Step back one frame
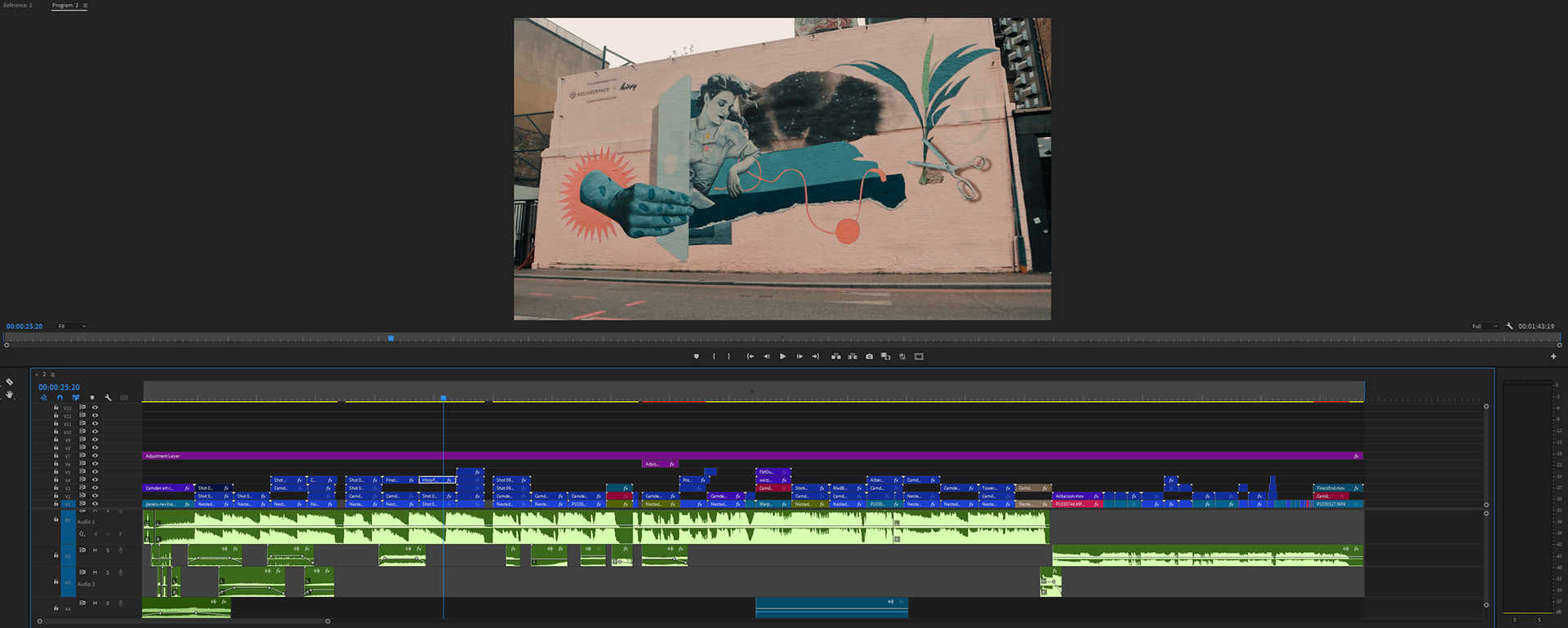Image resolution: width=1568 pixels, height=628 pixels. point(766,356)
